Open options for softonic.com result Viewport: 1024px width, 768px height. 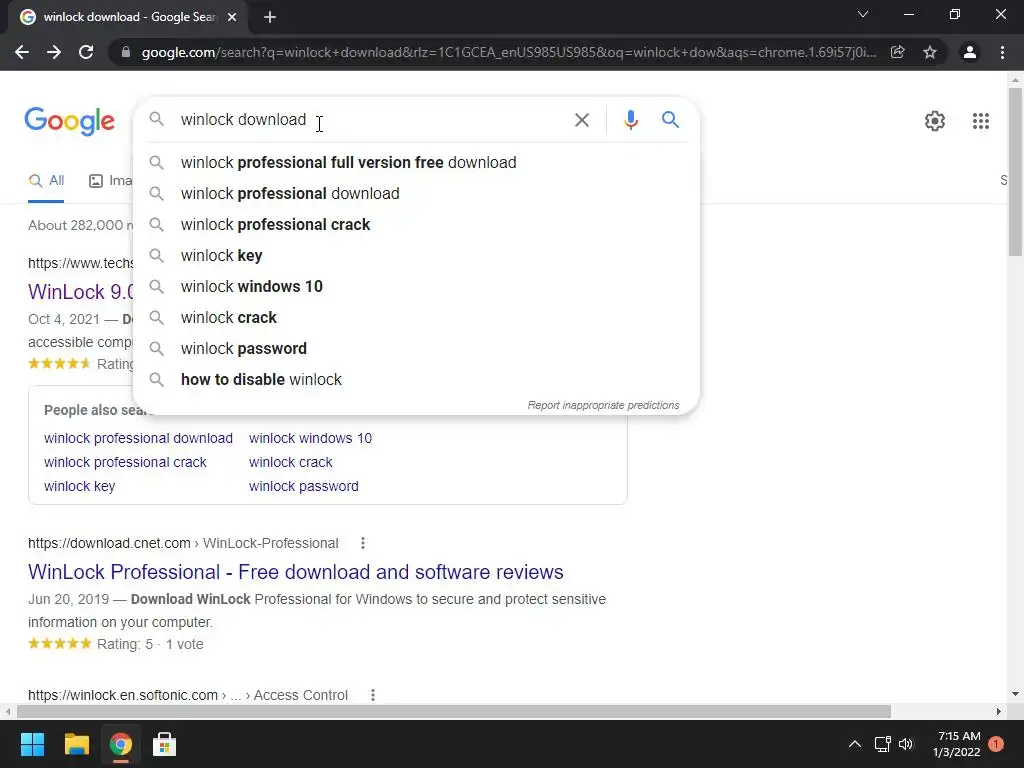372,696
